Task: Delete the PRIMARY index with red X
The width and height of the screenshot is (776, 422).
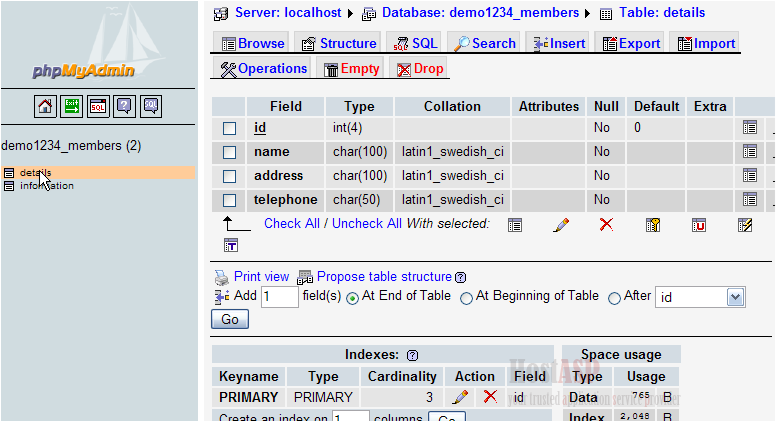Action: 490,397
